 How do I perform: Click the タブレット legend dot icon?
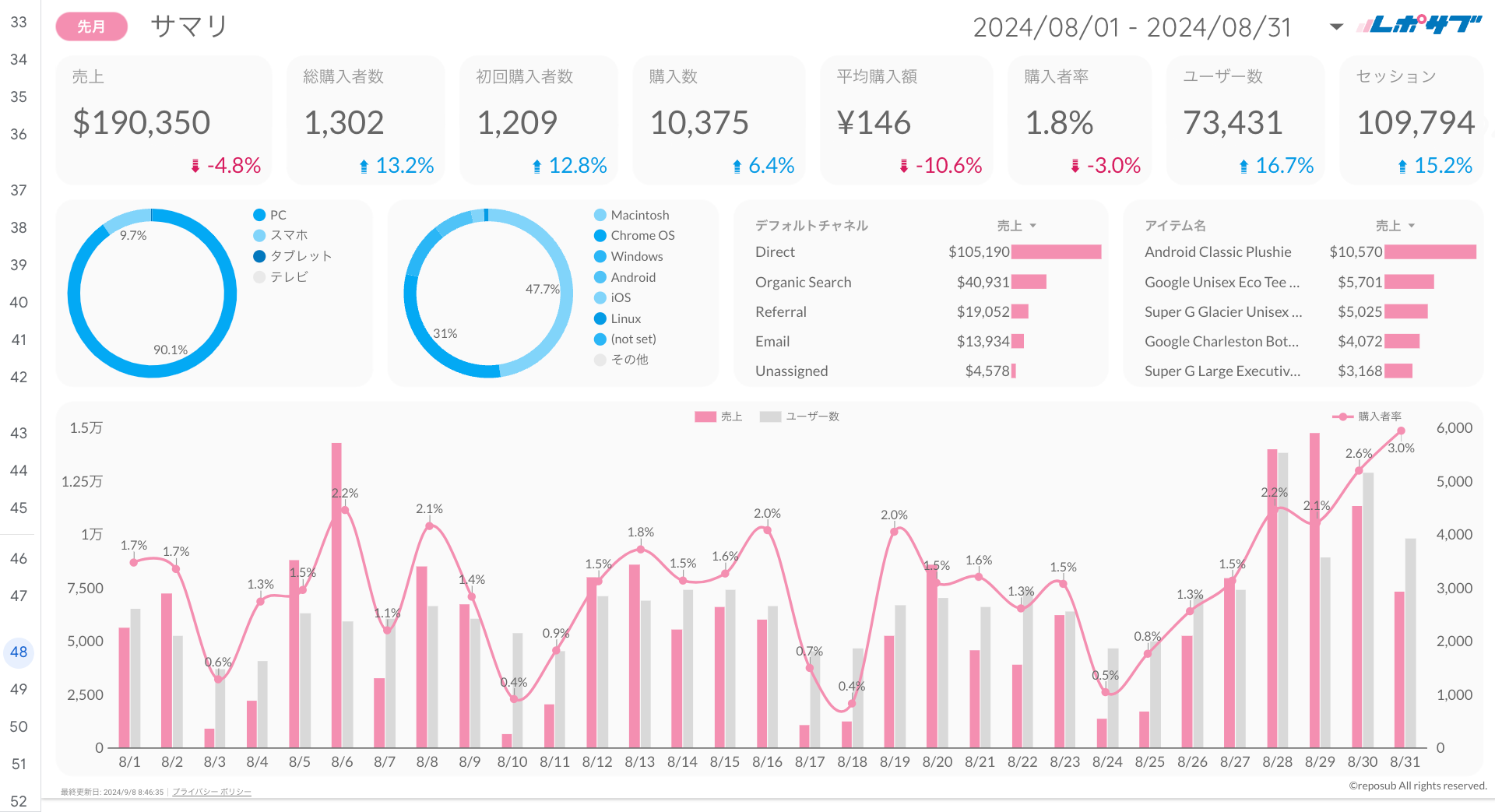pyautogui.click(x=259, y=256)
